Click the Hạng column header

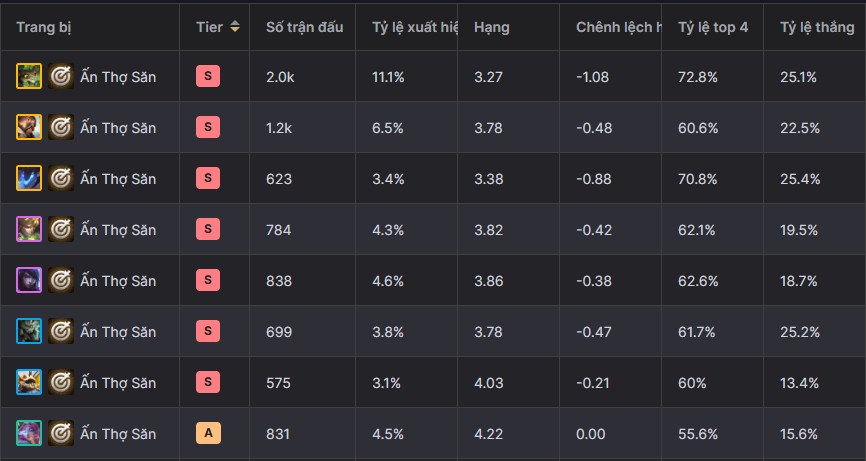click(492, 28)
